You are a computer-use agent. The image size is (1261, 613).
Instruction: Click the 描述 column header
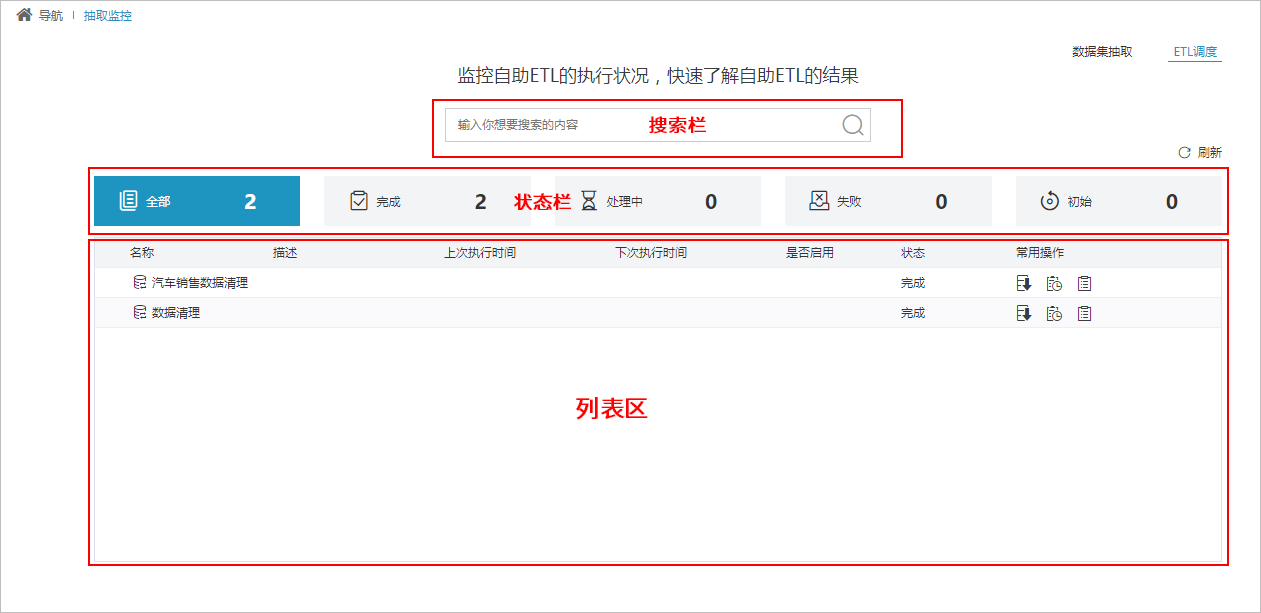tap(285, 253)
